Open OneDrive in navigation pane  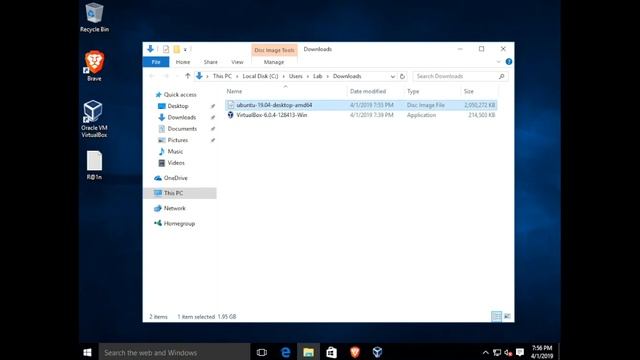click(x=176, y=178)
